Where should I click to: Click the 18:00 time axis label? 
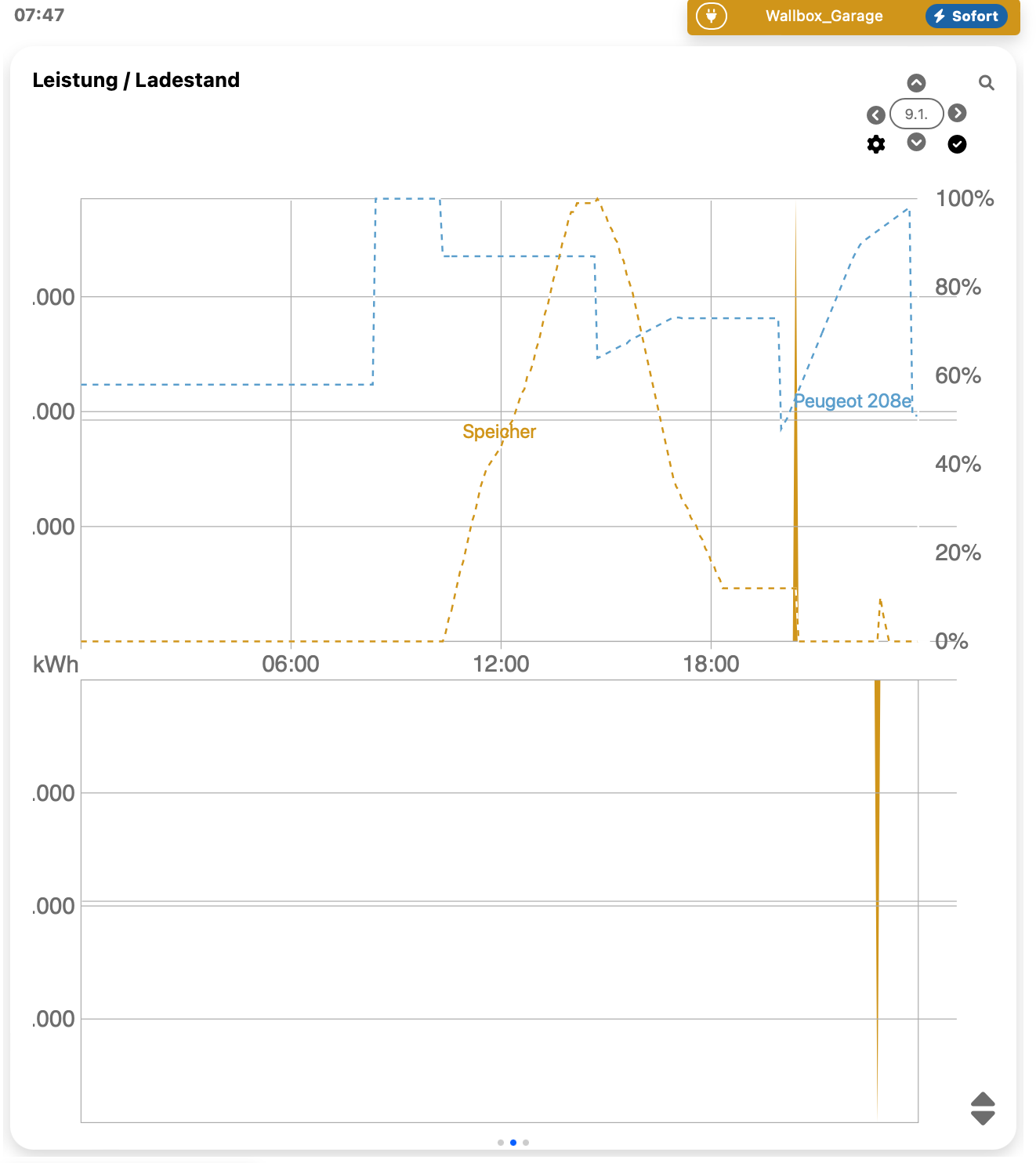click(x=711, y=665)
